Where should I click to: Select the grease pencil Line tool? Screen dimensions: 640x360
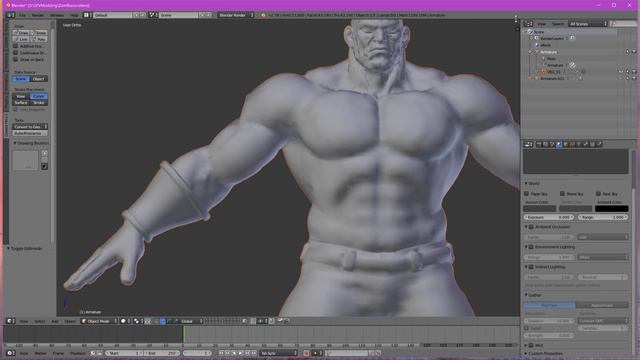(21, 39)
